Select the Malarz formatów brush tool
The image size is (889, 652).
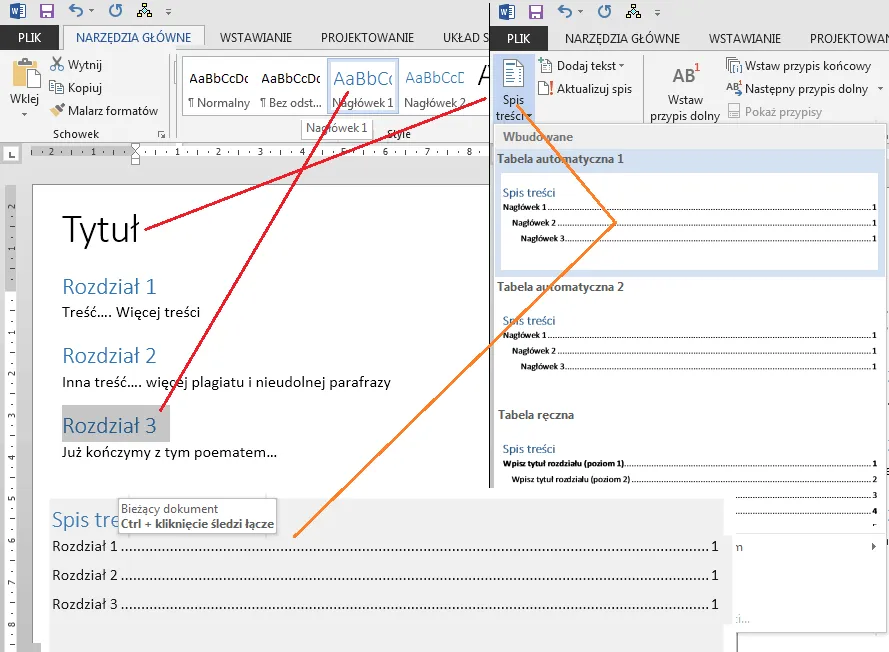pyautogui.click(x=57, y=110)
